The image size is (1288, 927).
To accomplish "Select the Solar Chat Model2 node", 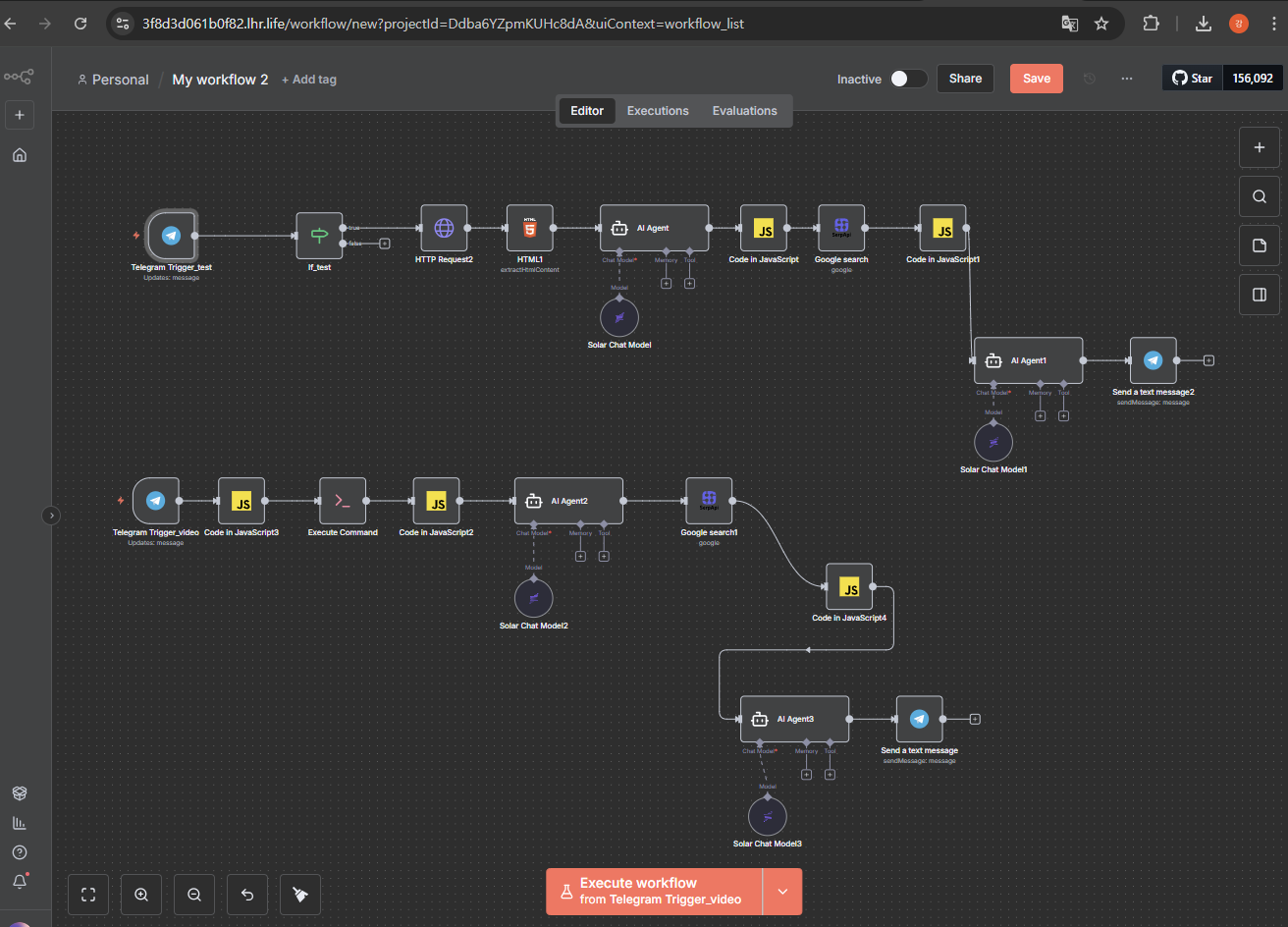I will coord(533,598).
